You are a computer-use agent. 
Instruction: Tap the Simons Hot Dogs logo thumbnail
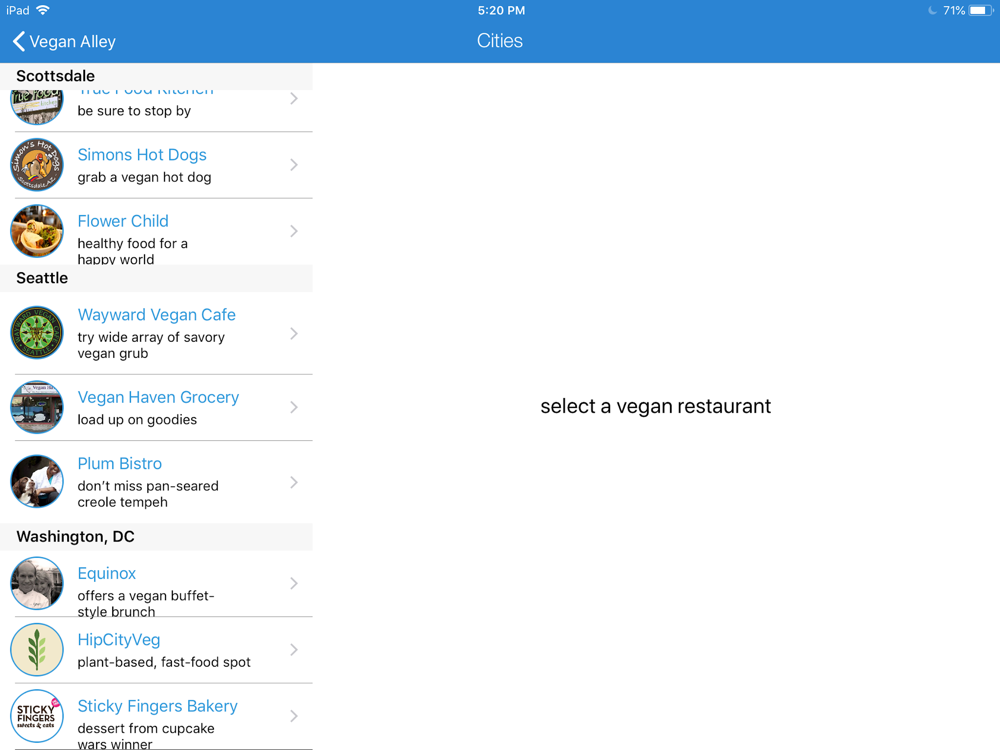click(37, 165)
